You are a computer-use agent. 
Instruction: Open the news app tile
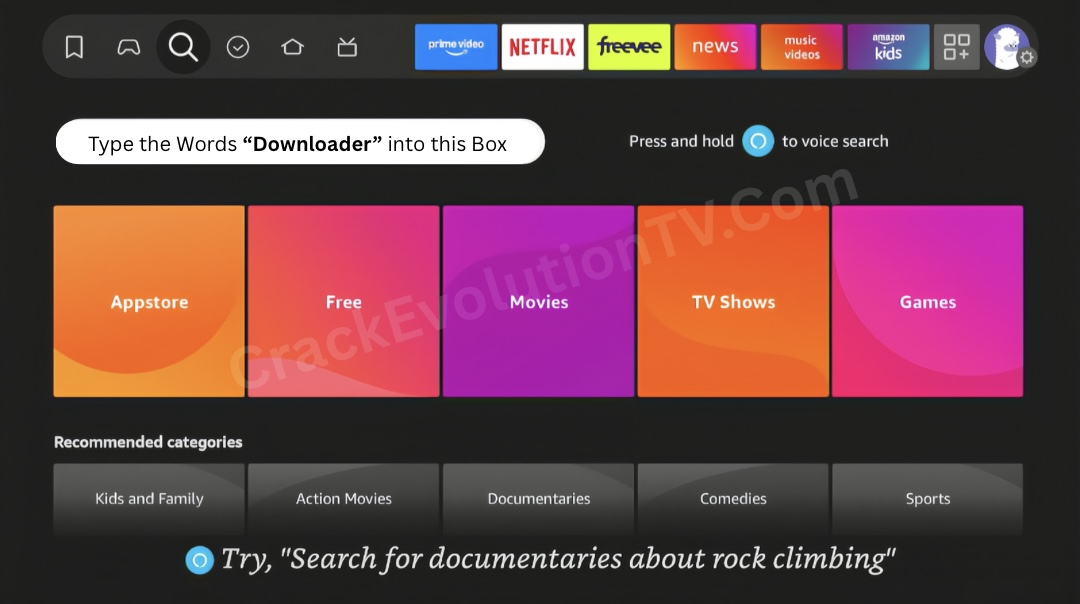point(715,47)
